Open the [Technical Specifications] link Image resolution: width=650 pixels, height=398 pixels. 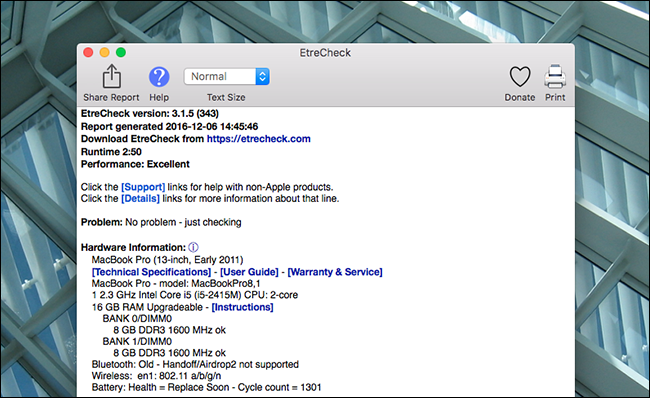click(x=151, y=272)
